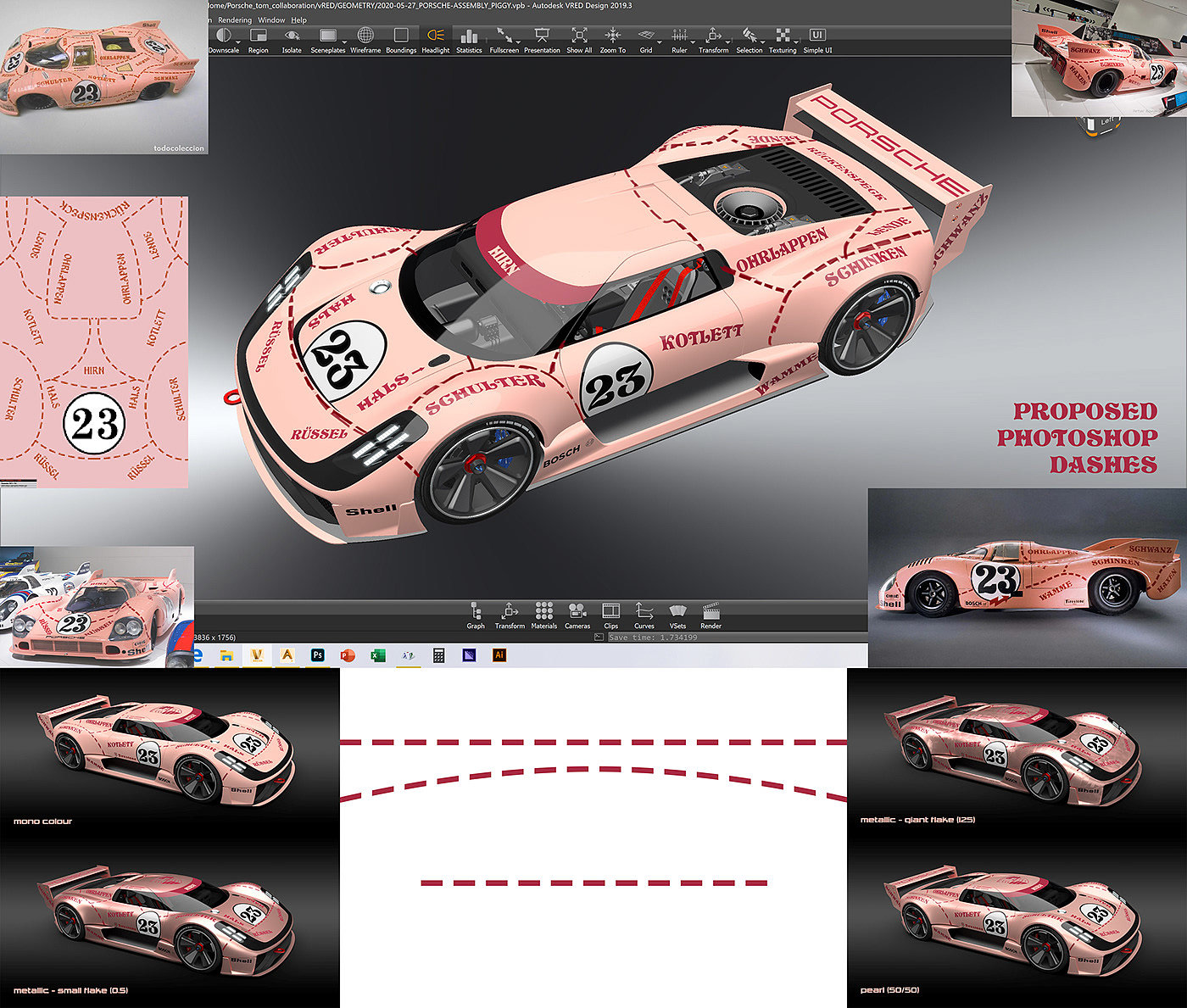Open the Clips module
Image resolution: width=1187 pixels, height=1008 pixels.
610,612
